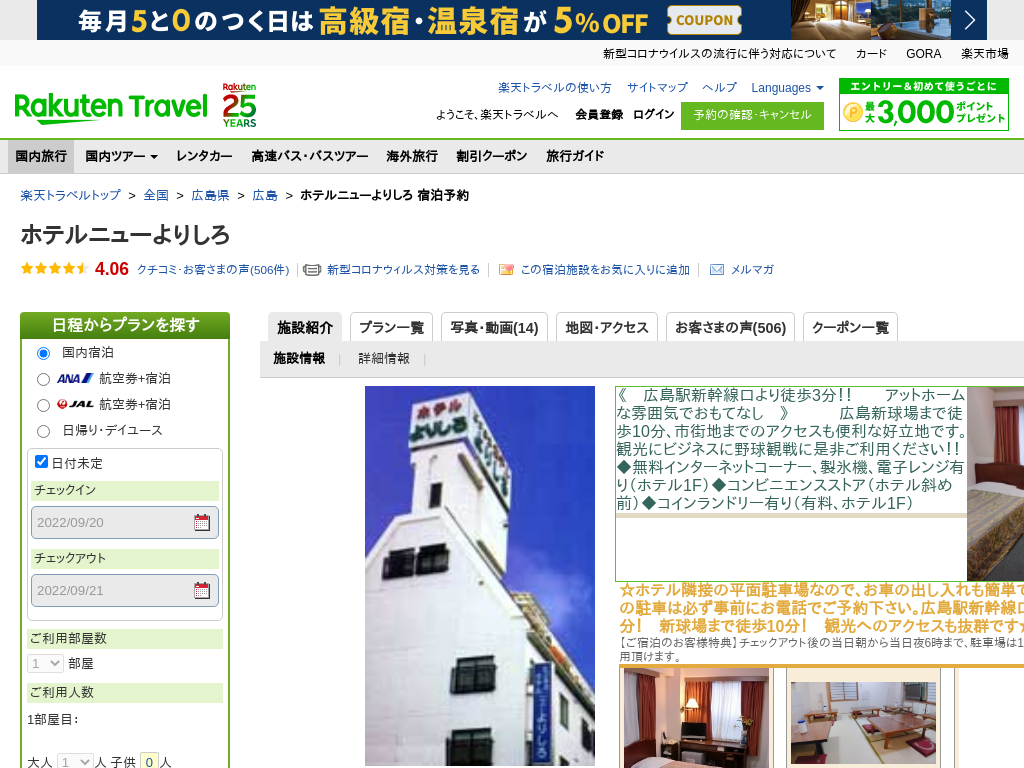The height and width of the screenshot is (768, 1024).
Task: Switch to the 写真・動画(14) tab
Action: pos(494,327)
